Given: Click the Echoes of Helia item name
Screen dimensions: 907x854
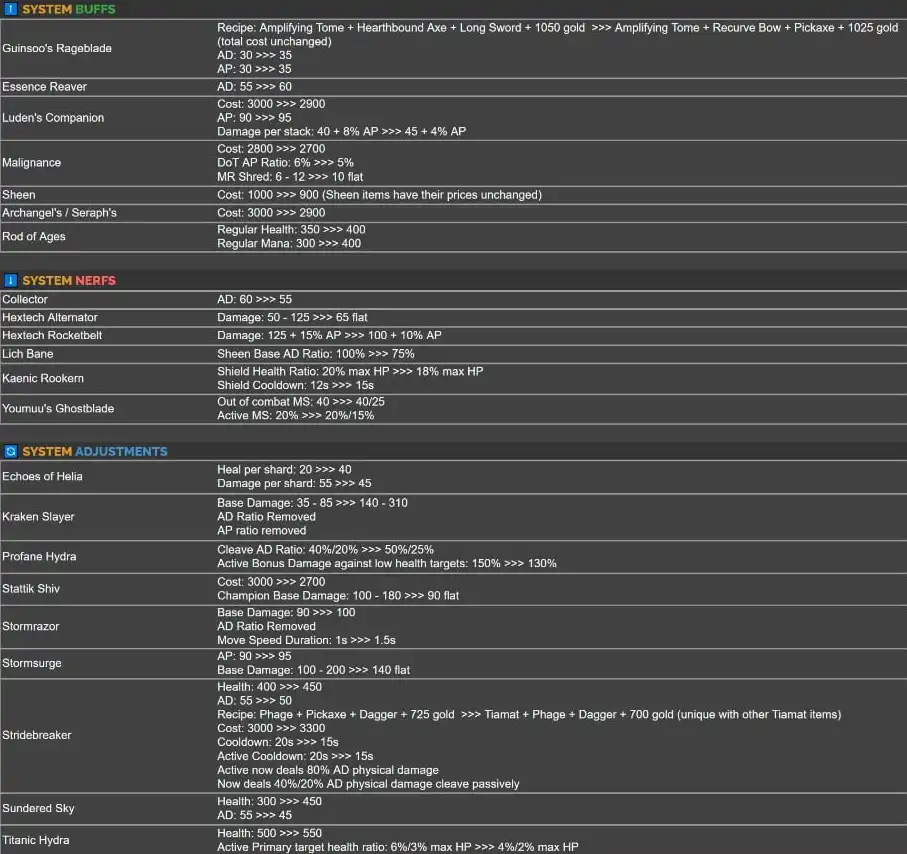Looking at the screenshot, I should 42,477.
